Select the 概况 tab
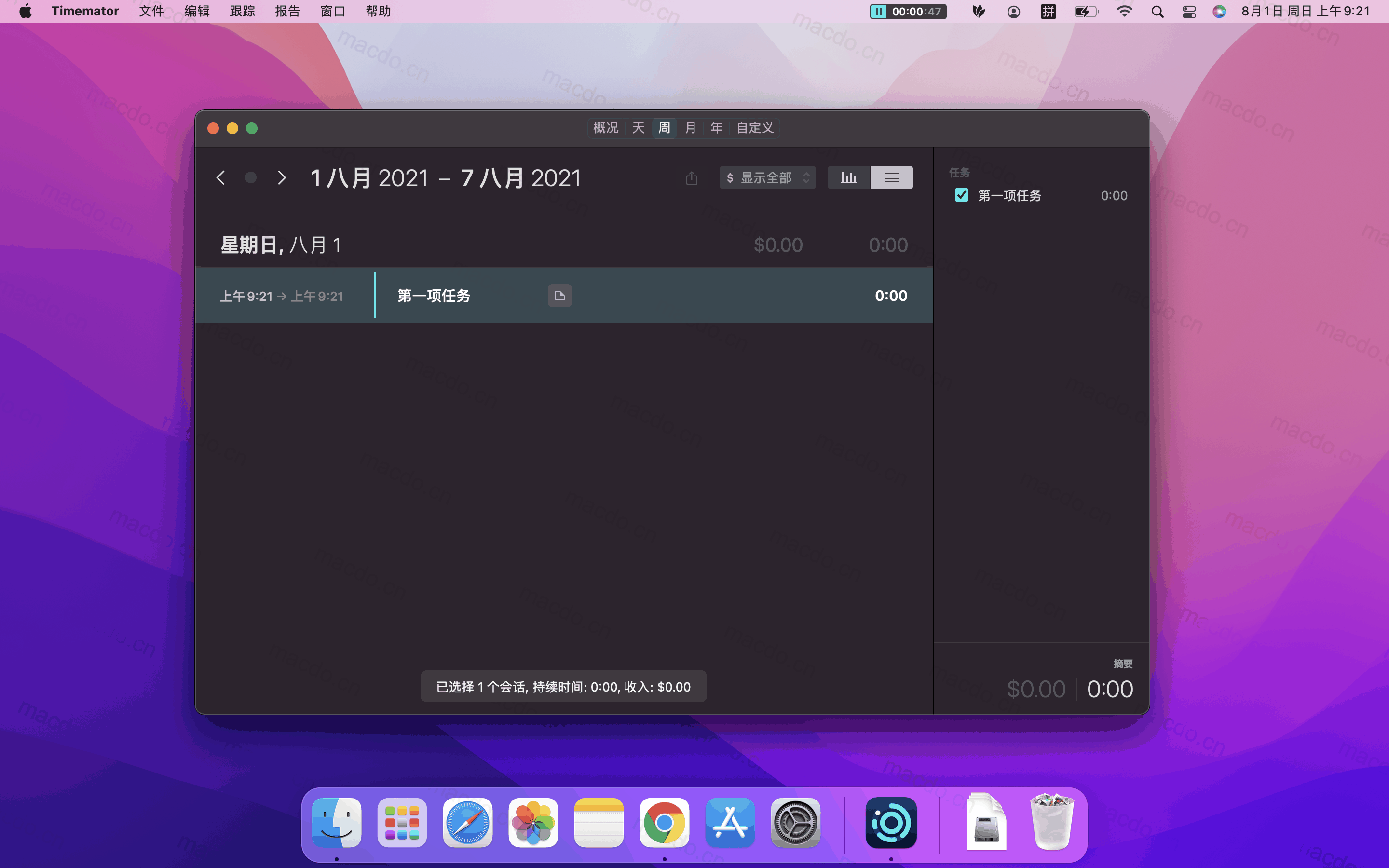 click(606, 127)
